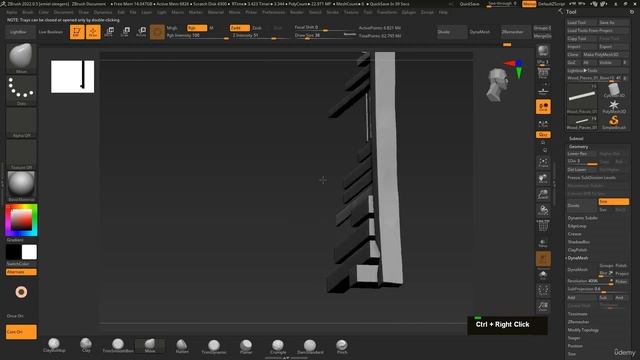The width and height of the screenshot is (640, 360).
Task: Select the Draw mode icon
Action: (x=93, y=32)
